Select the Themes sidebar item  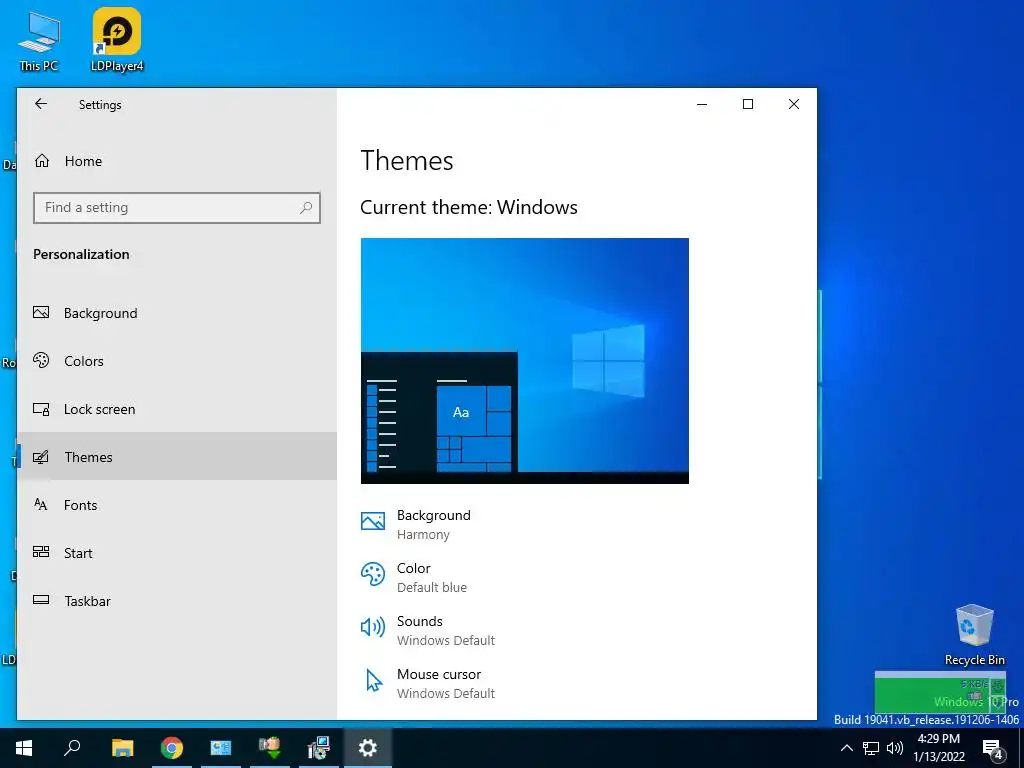pyautogui.click(x=177, y=456)
